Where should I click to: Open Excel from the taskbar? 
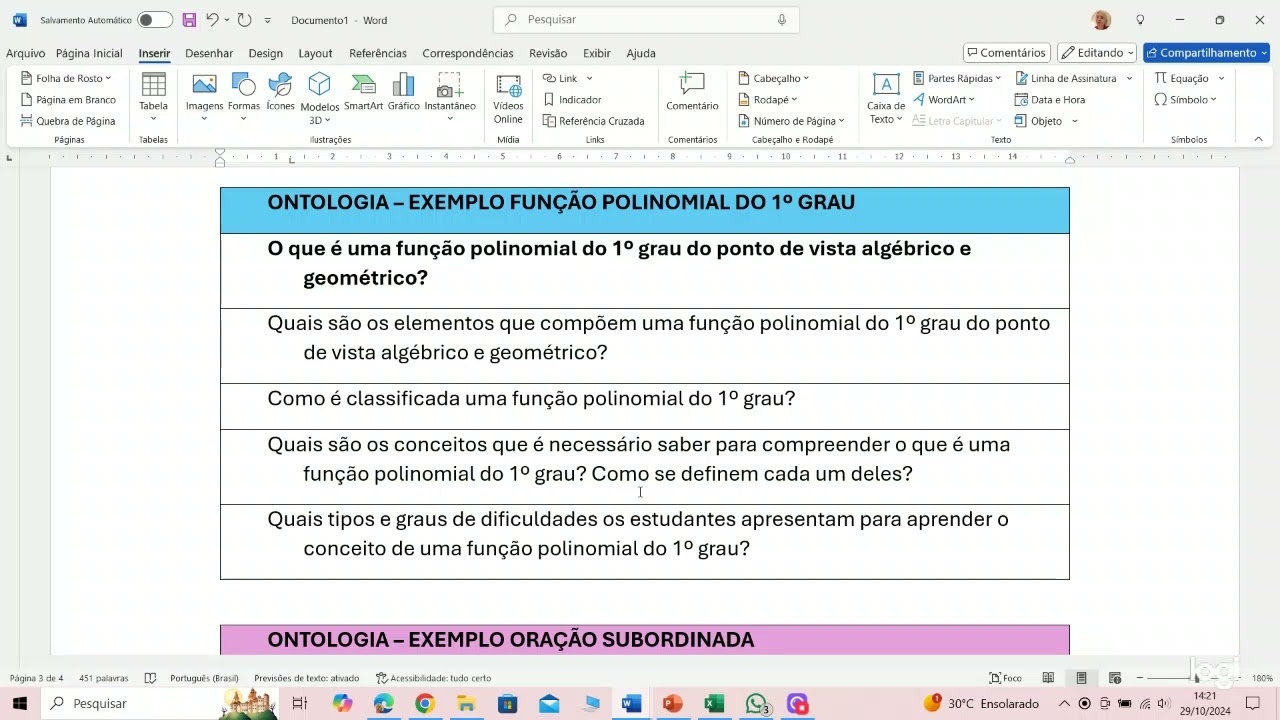pos(714,704)
